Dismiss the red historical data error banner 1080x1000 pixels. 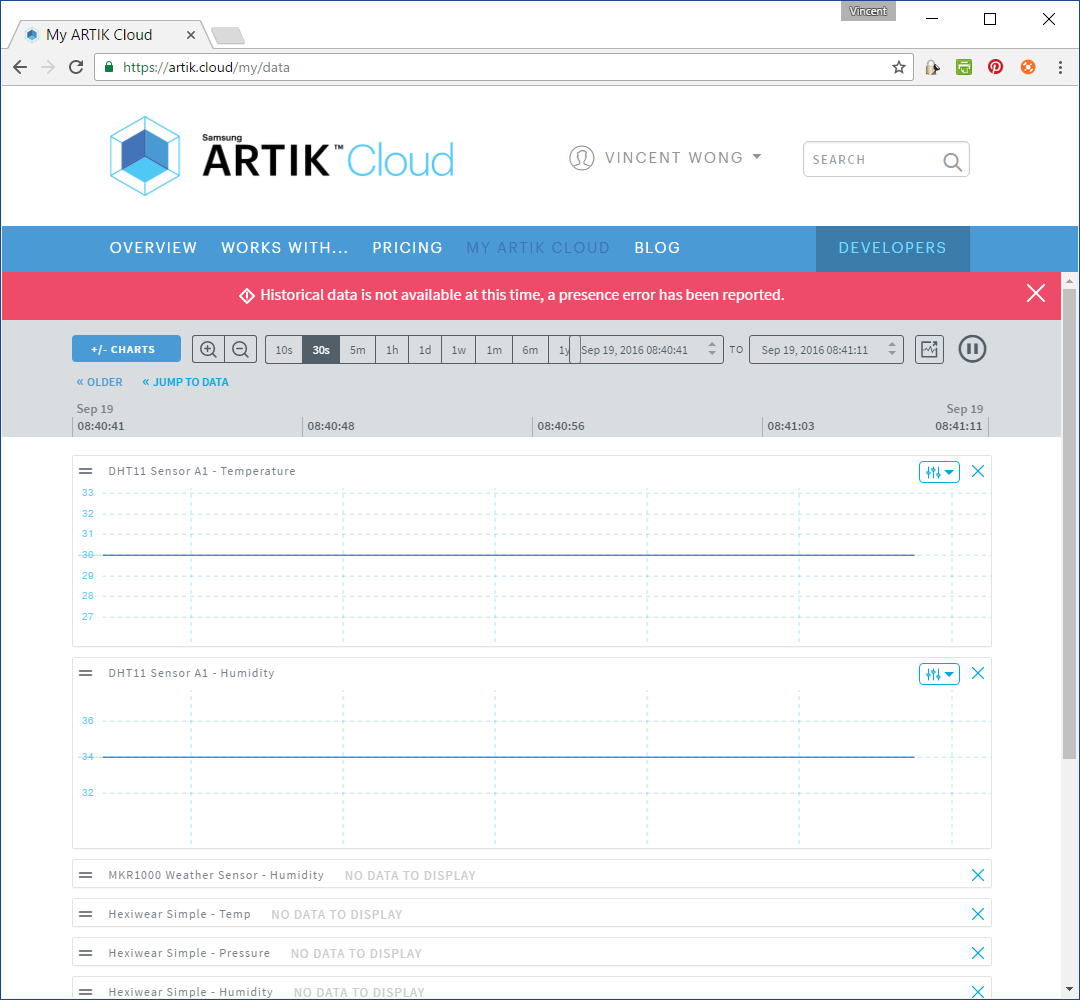point(1035,293)
